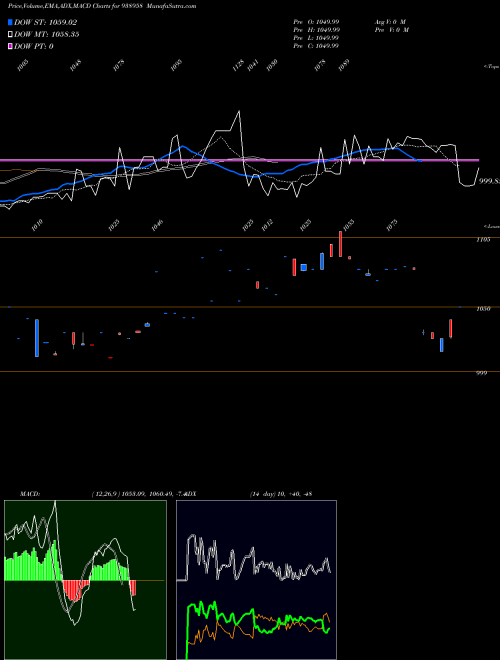
Task: Click the 'Avg V: 0 M' value
Action: tap(390, 22)
